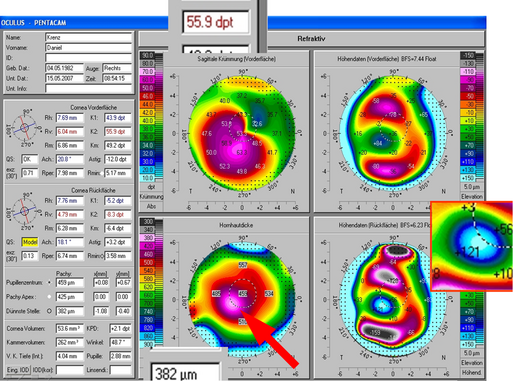Click the back K2 value -8.3 dpt
This screenshot has width=513, height=381.
pos(118,215)
